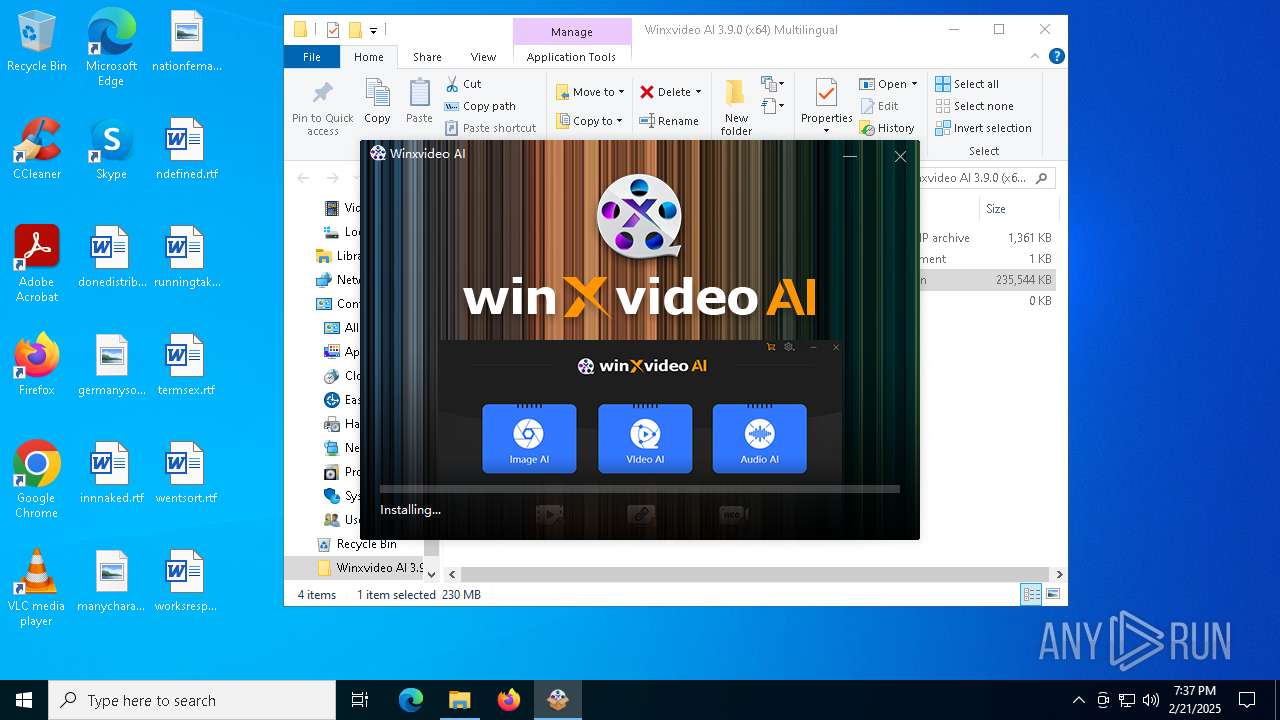
Task: Expand the Properties dropdown arrow
Action: 826,131
